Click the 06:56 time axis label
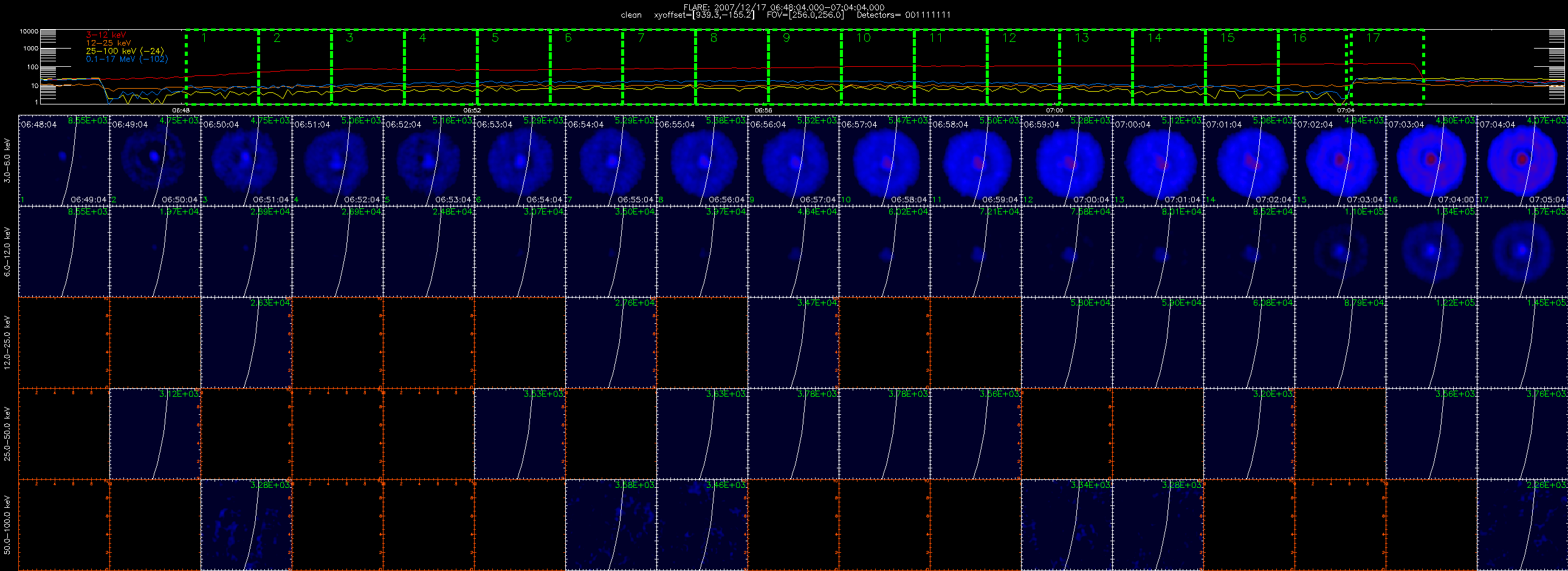 coord(763,111)
